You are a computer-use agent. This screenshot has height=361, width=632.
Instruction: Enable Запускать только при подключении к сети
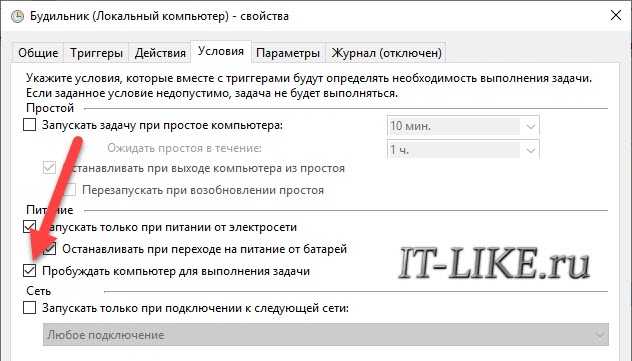pyautogui.click(x=29, y=308)
